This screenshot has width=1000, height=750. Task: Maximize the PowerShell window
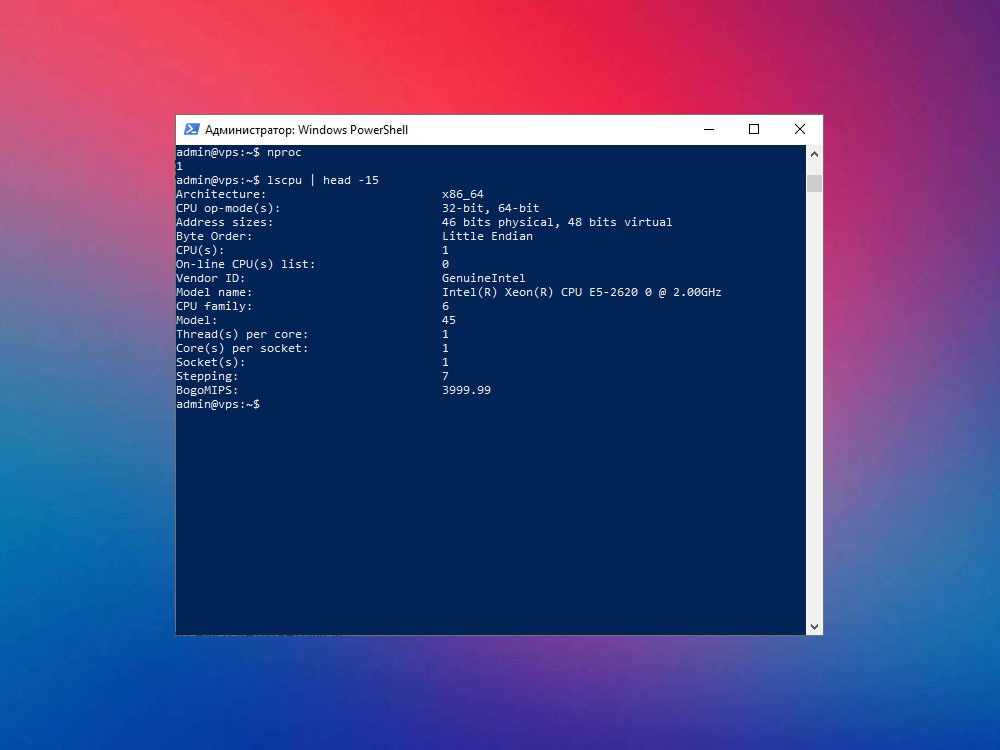[x=754, y=129]
